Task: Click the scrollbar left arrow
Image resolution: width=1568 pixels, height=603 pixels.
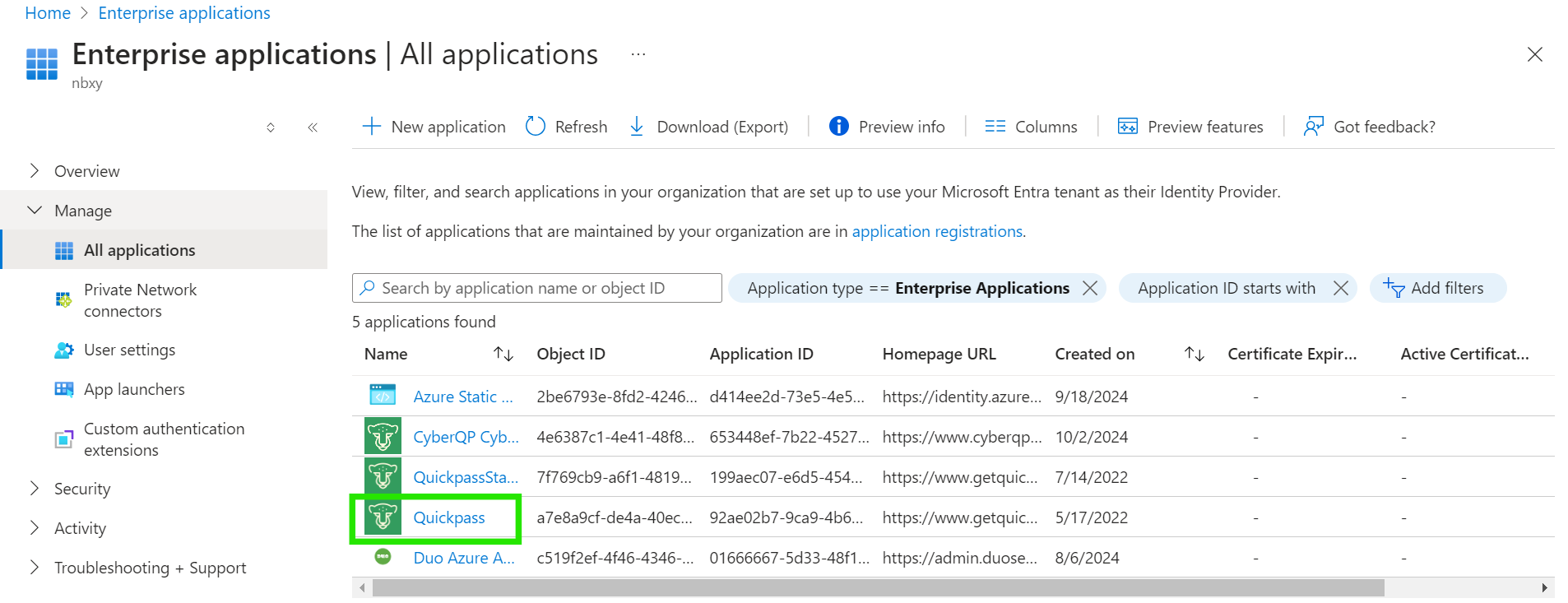Action: point(362,588)
